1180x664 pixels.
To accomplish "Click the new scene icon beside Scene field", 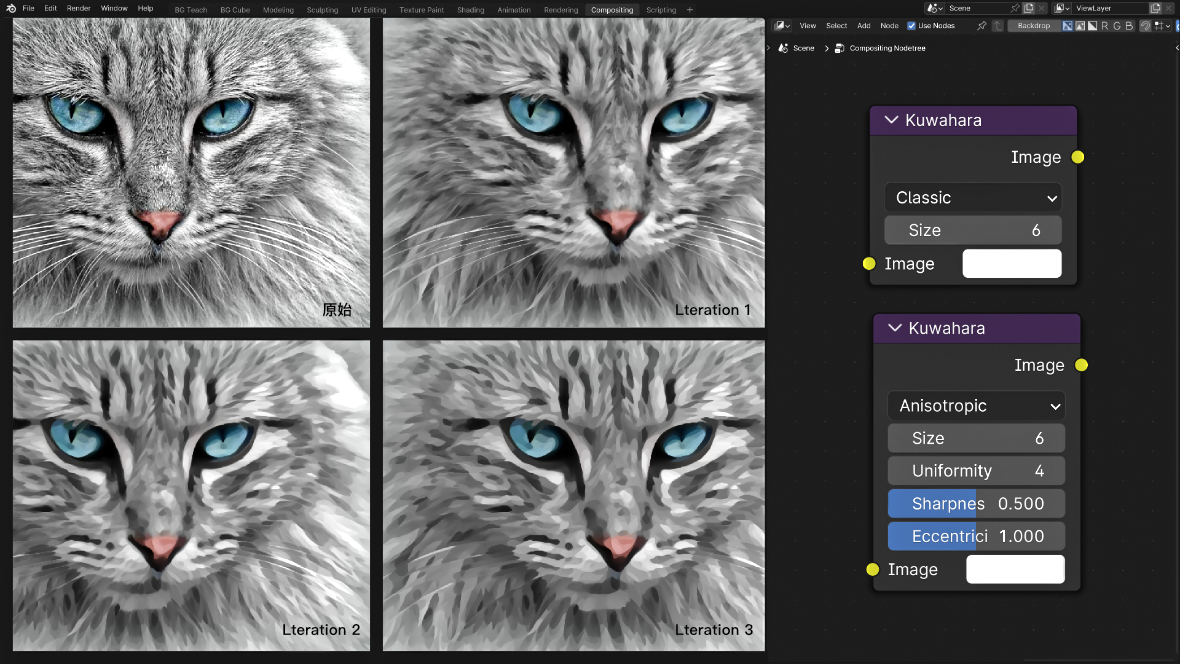I will [1028, 8].
